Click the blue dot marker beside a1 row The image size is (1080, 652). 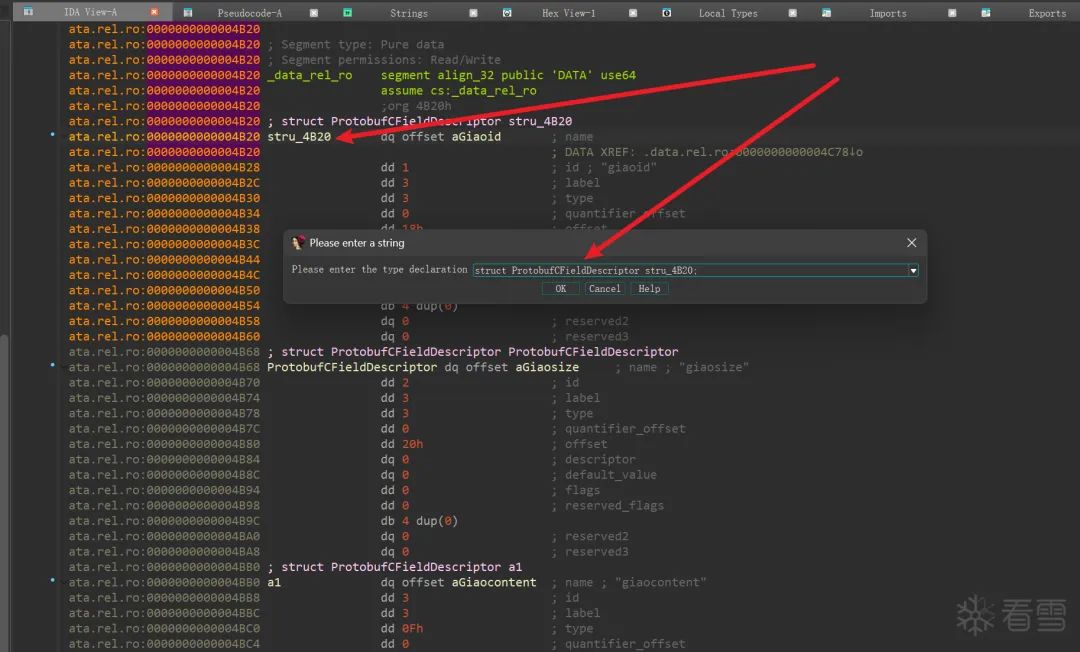click(52, 580)
